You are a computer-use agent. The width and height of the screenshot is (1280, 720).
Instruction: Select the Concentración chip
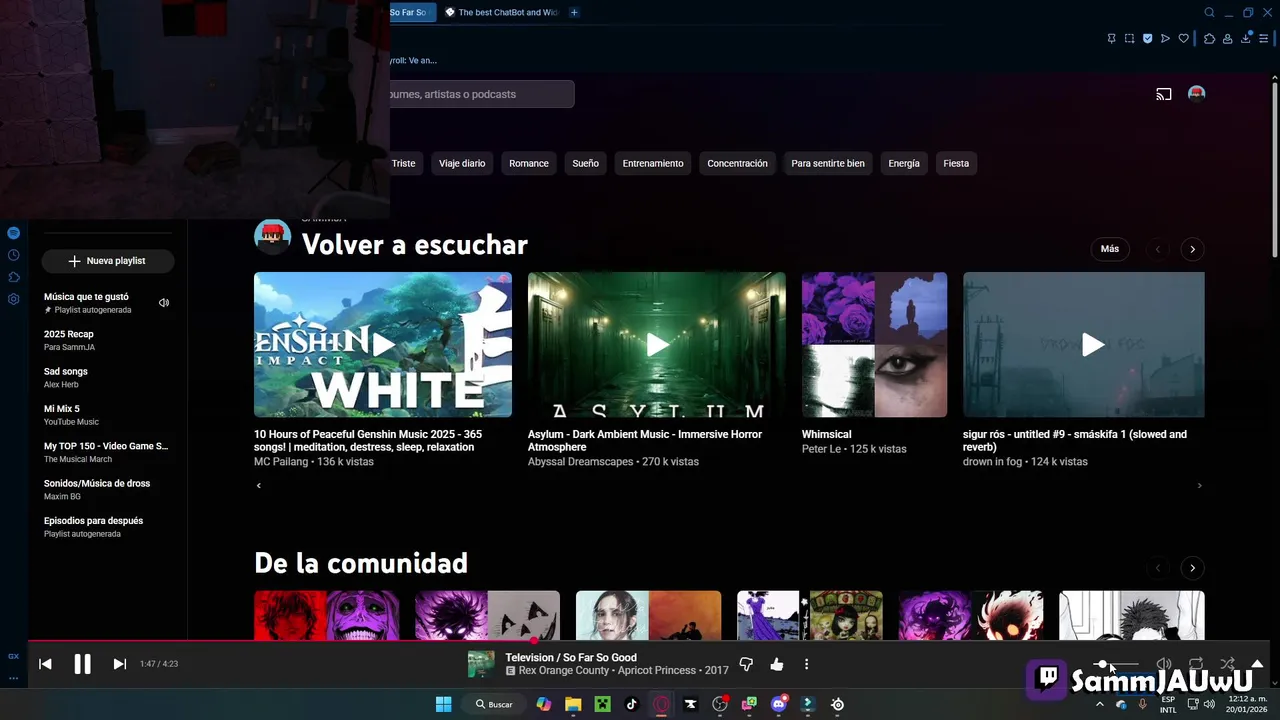point(737,163)
